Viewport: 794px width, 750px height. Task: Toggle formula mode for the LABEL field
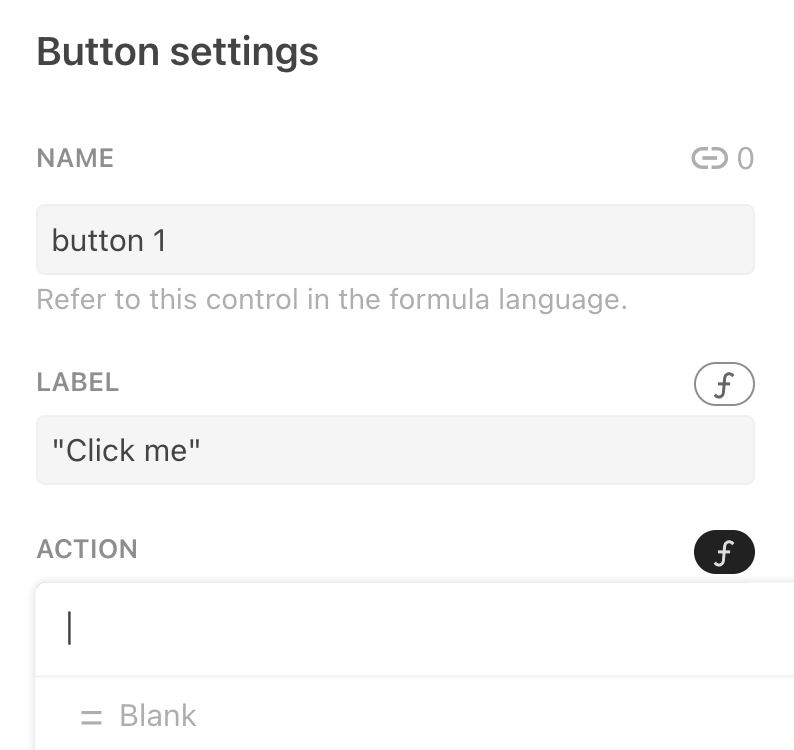coord(724,385)
